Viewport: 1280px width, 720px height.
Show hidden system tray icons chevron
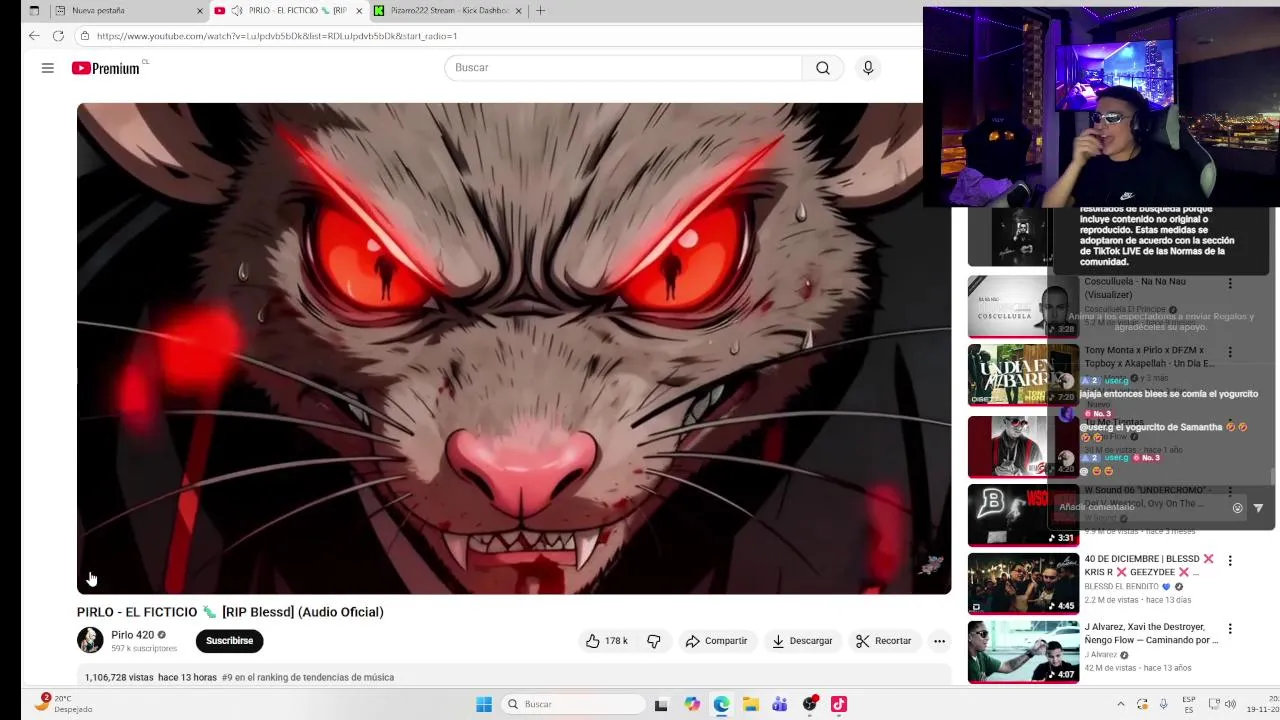tap(1120, 704)
